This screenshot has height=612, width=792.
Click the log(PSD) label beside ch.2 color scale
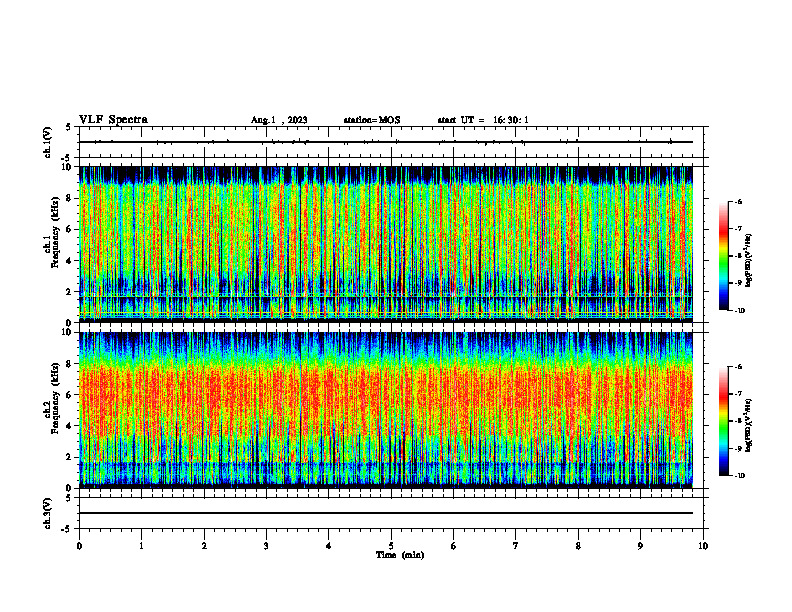749,426
